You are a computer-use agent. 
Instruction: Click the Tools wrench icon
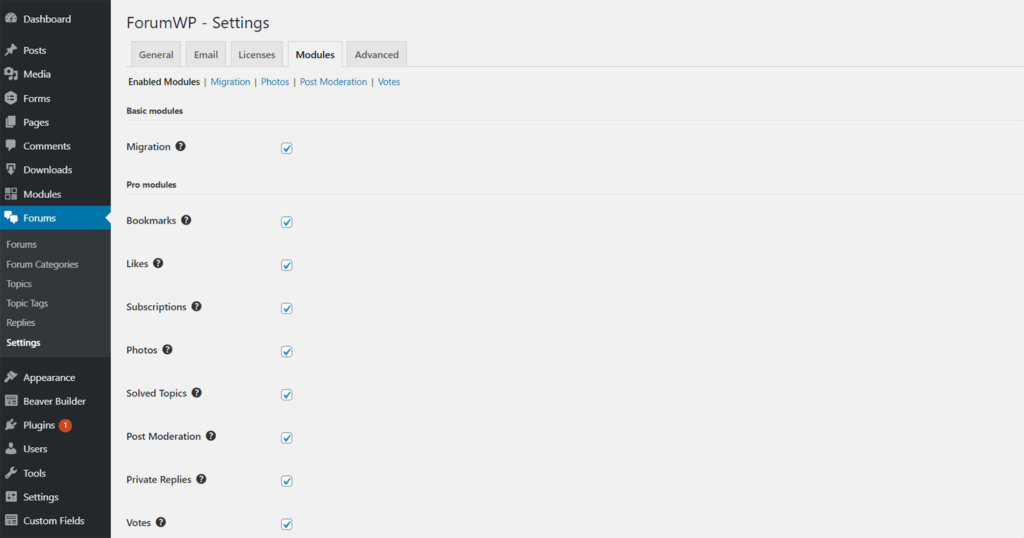(11, 473)
